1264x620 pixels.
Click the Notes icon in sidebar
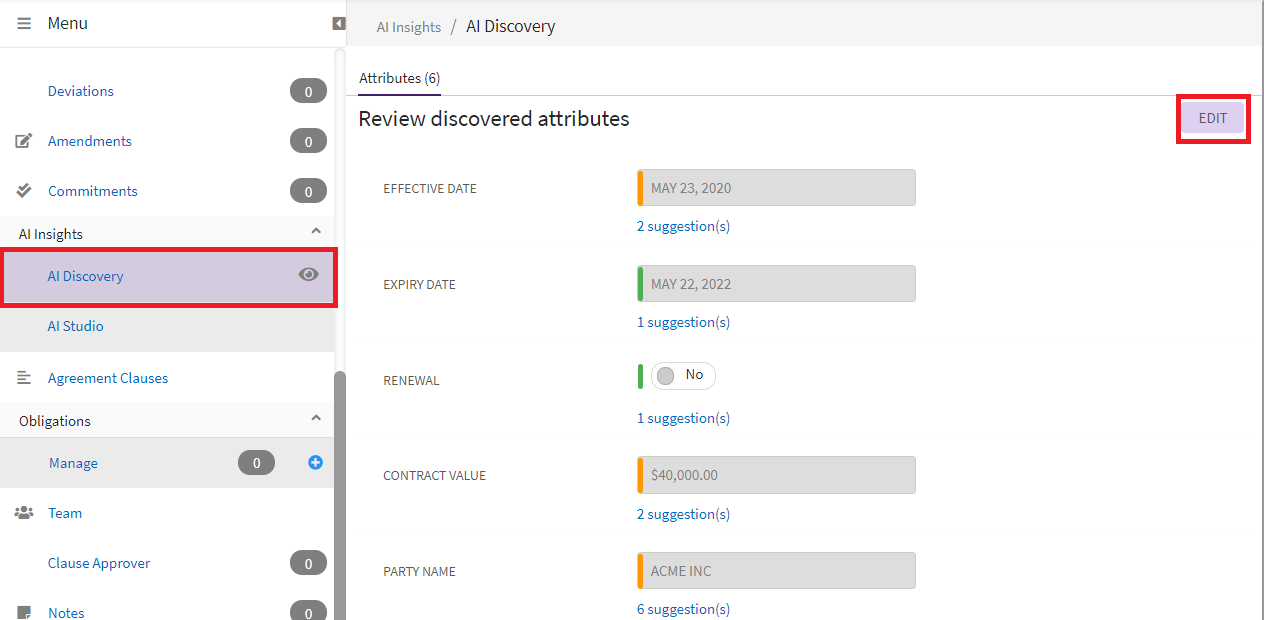tap(24, 612)
